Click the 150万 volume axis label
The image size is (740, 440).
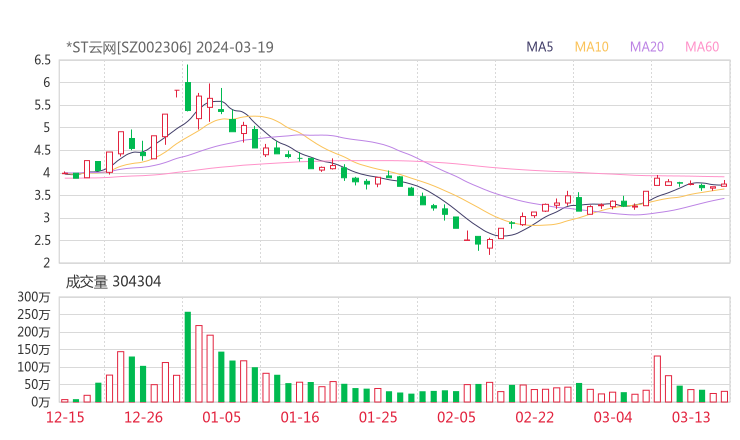(34, 350)
